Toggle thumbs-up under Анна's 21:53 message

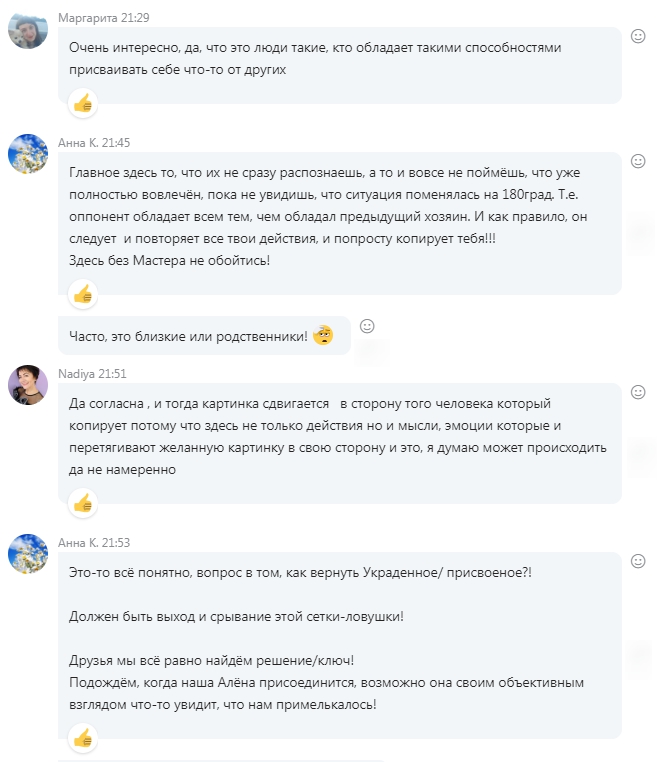click(83, 738)
